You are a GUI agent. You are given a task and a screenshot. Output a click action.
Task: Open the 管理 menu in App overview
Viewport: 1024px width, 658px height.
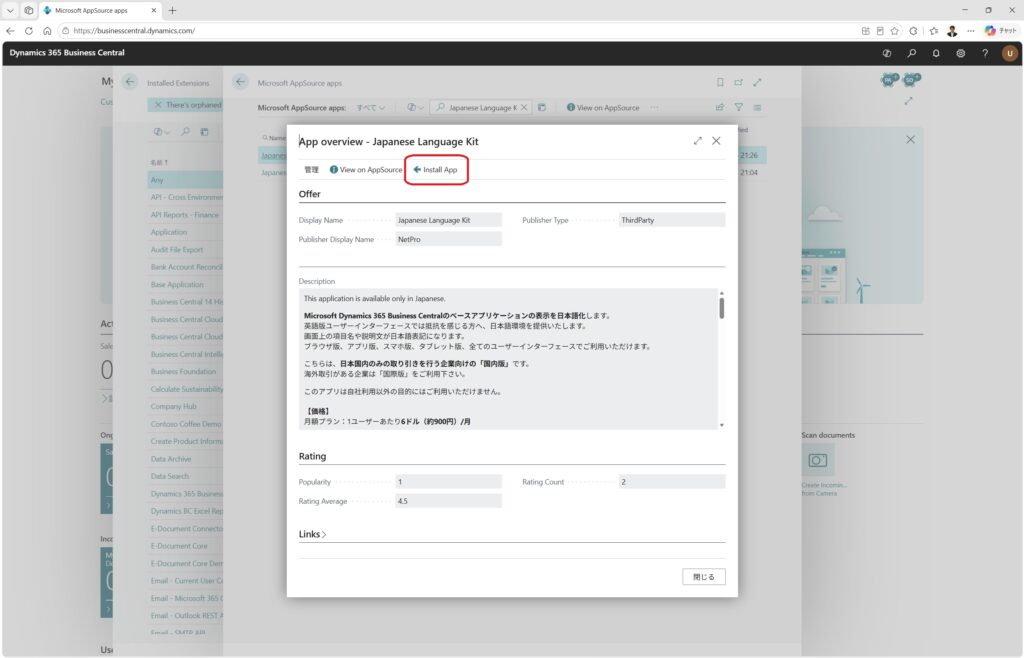[x=312, y=170]
